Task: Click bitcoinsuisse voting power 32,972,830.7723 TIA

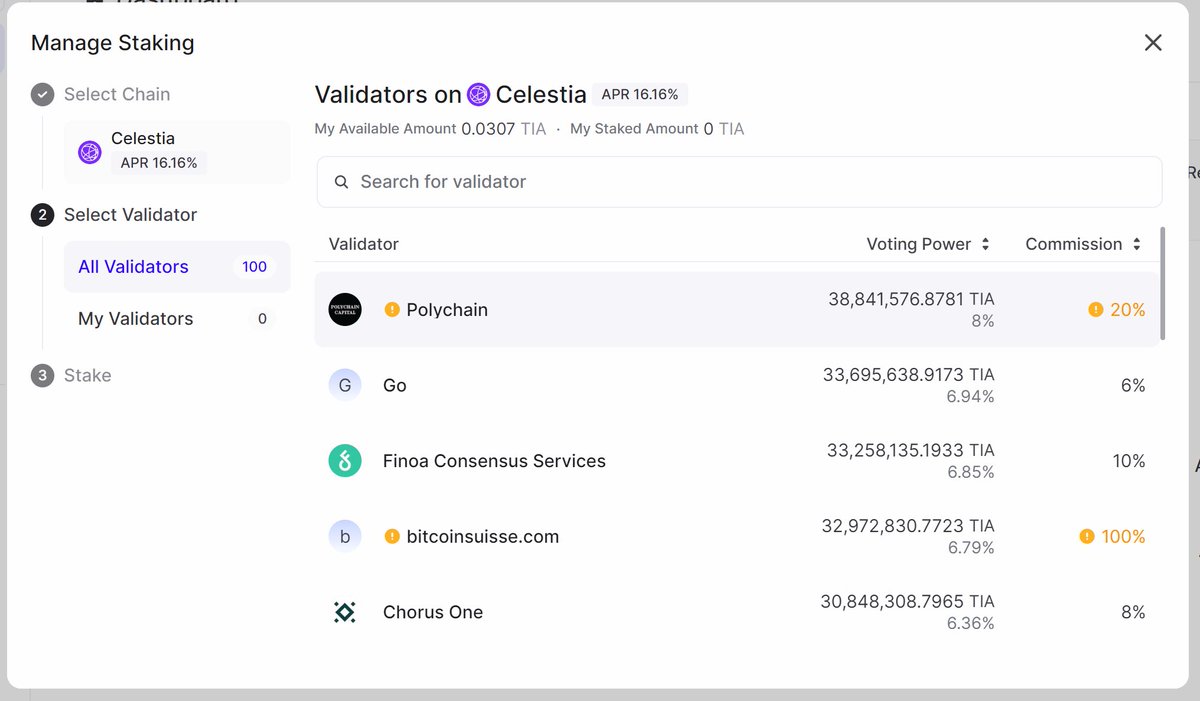Action: 908,526
